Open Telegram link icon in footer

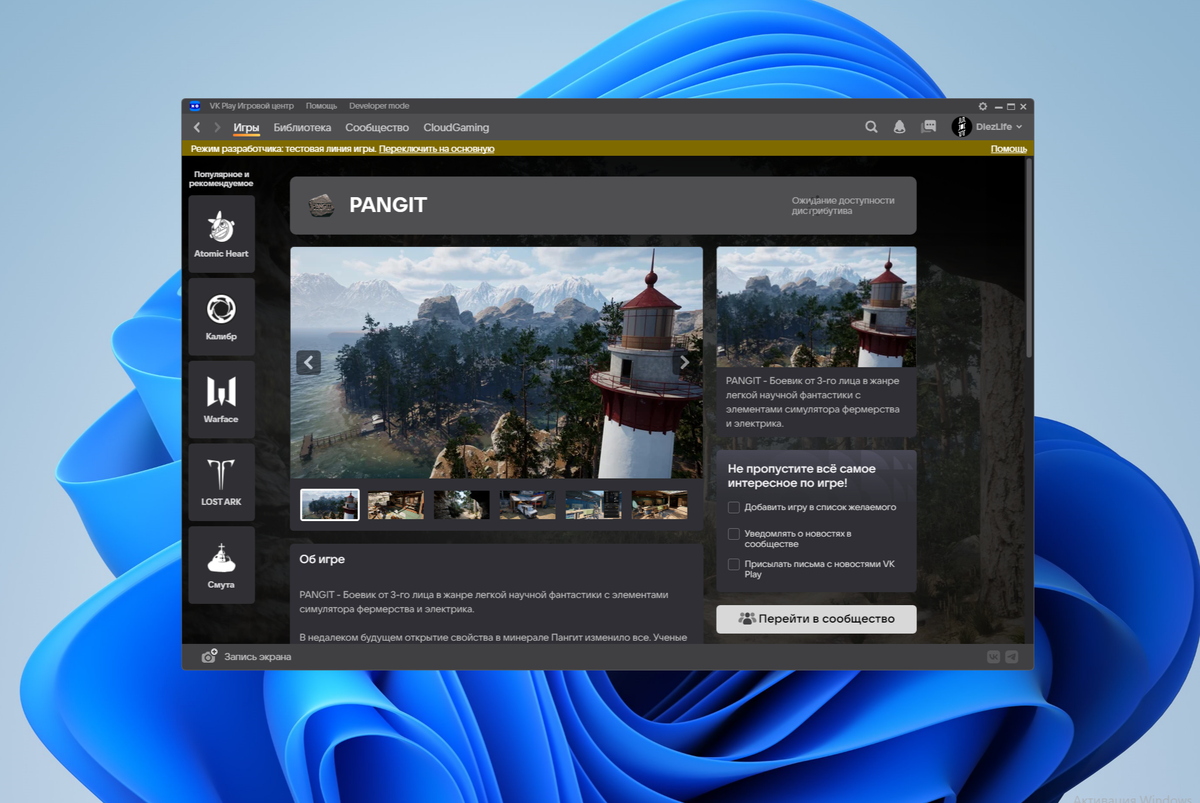click(1012, 656)
